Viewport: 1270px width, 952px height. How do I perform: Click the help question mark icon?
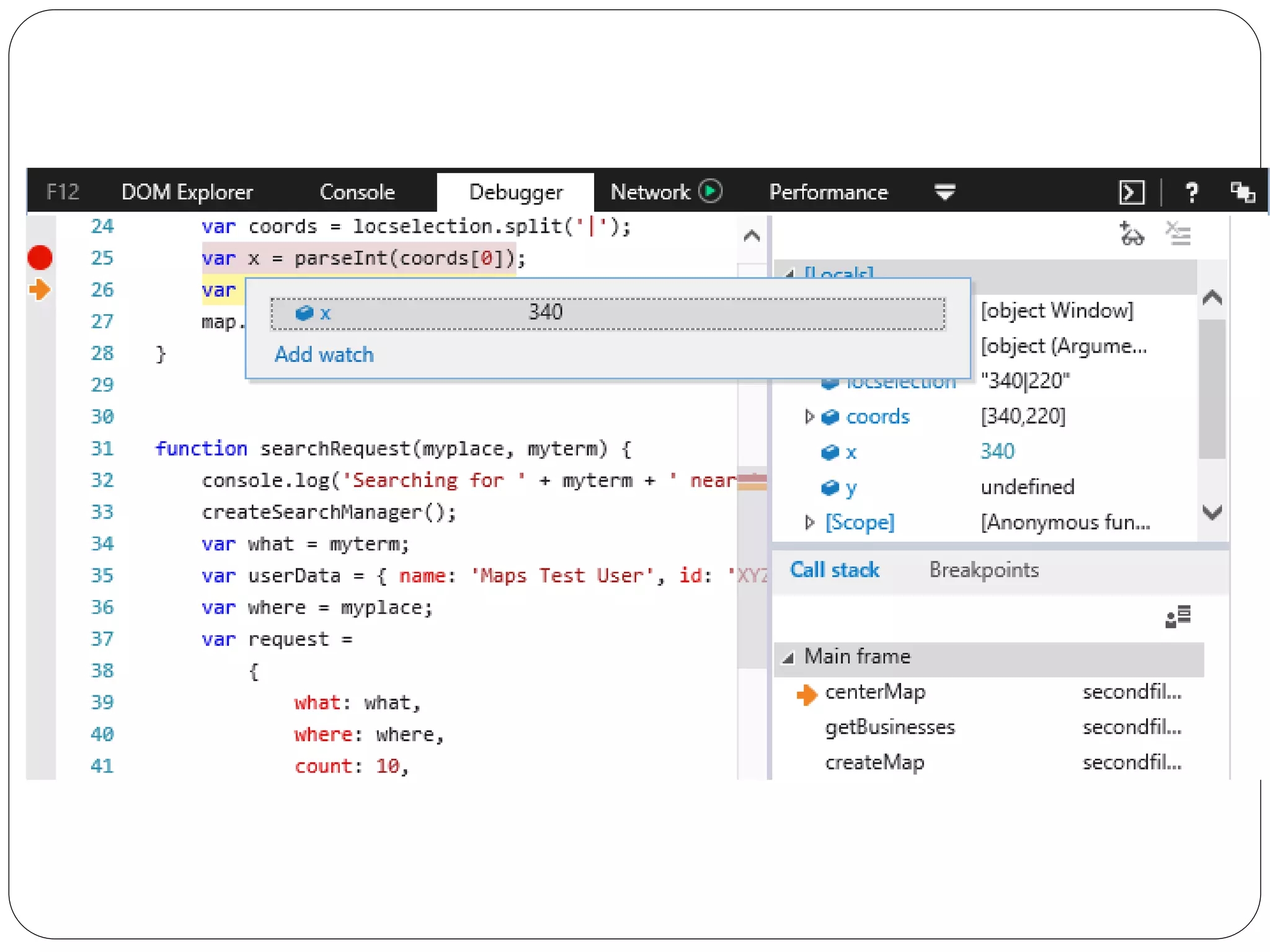click(x=1191, y=192)
